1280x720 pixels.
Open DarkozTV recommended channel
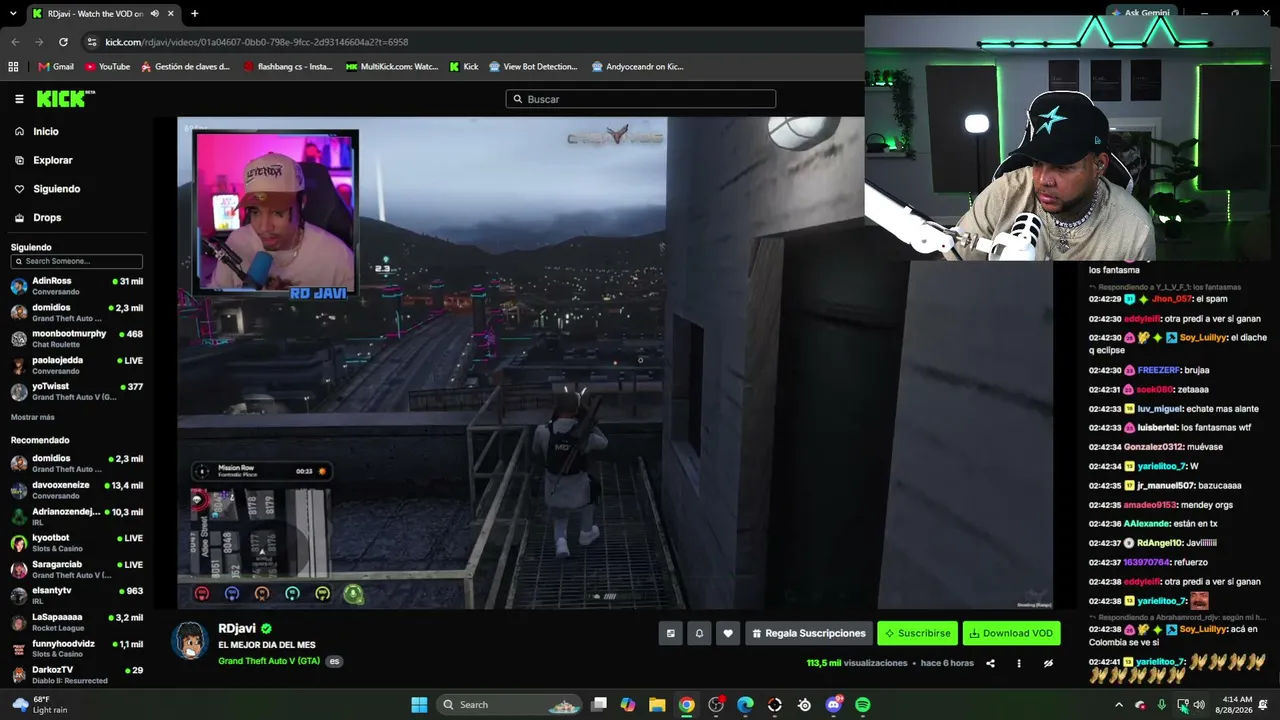[x=77, y=674]
